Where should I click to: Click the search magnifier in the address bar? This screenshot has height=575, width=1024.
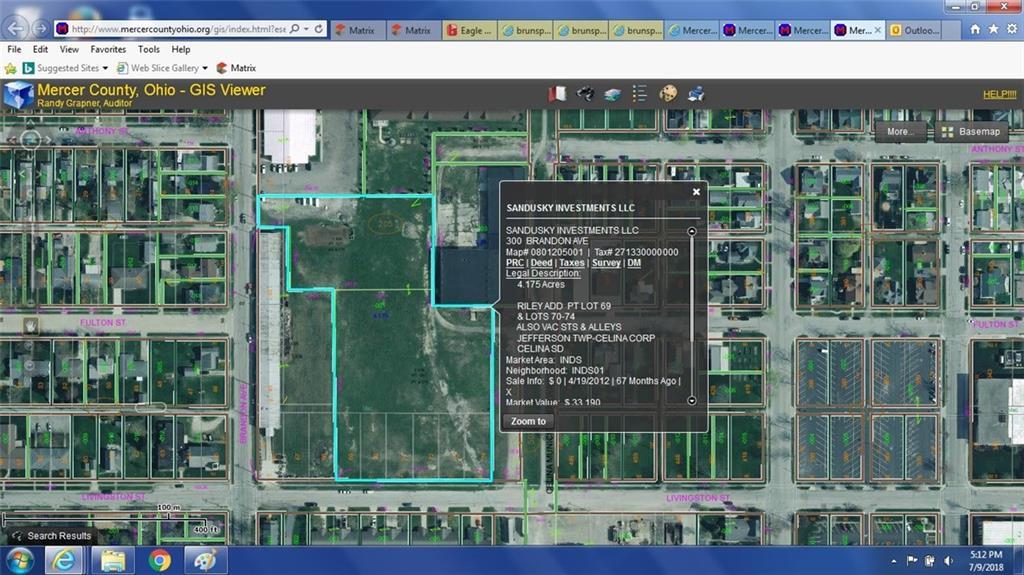tap(295, 29)
